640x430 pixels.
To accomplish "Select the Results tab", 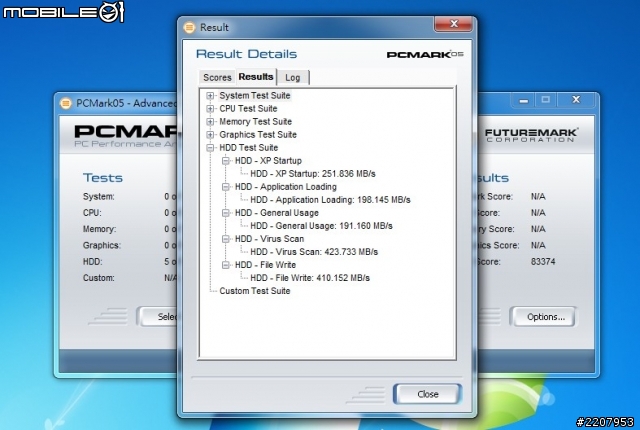I will pyautogui.click(x=256, y=77).
